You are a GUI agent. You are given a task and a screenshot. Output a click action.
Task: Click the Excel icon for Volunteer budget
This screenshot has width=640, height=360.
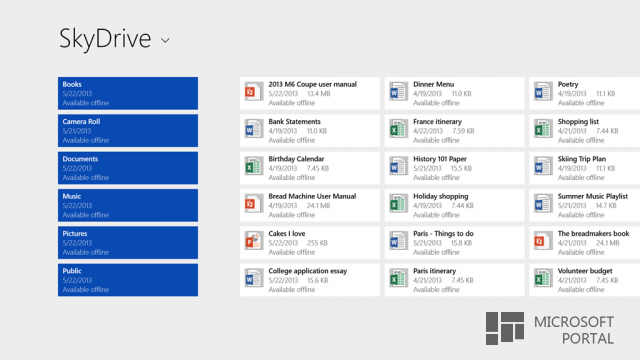543,278
